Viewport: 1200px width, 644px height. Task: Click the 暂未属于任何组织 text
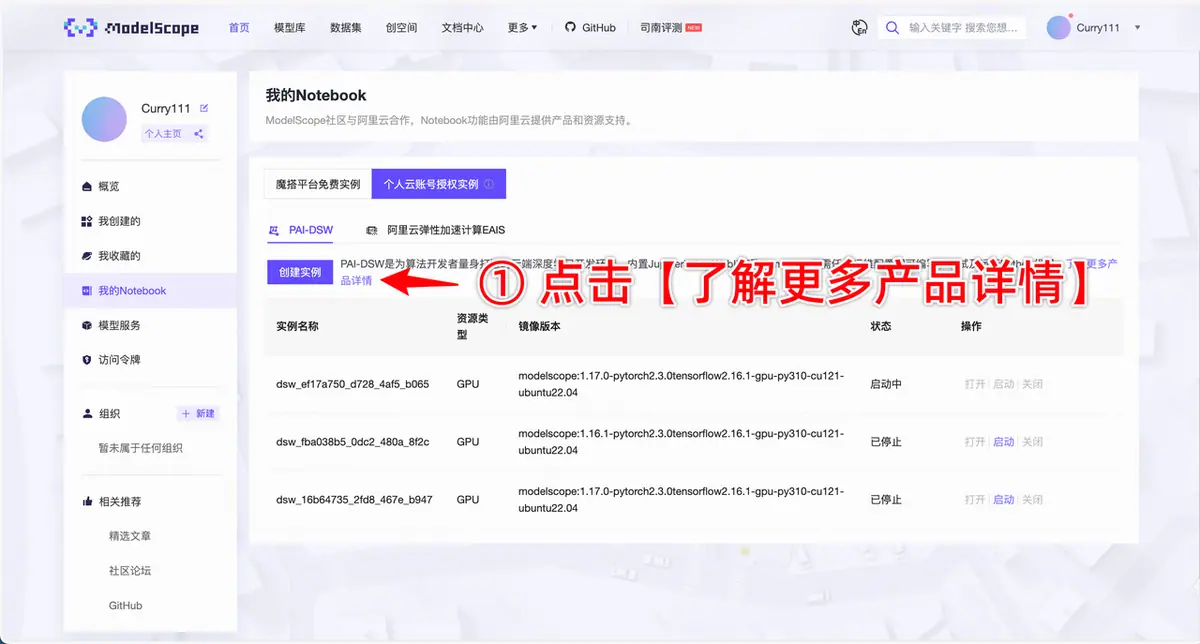[140, 449]
